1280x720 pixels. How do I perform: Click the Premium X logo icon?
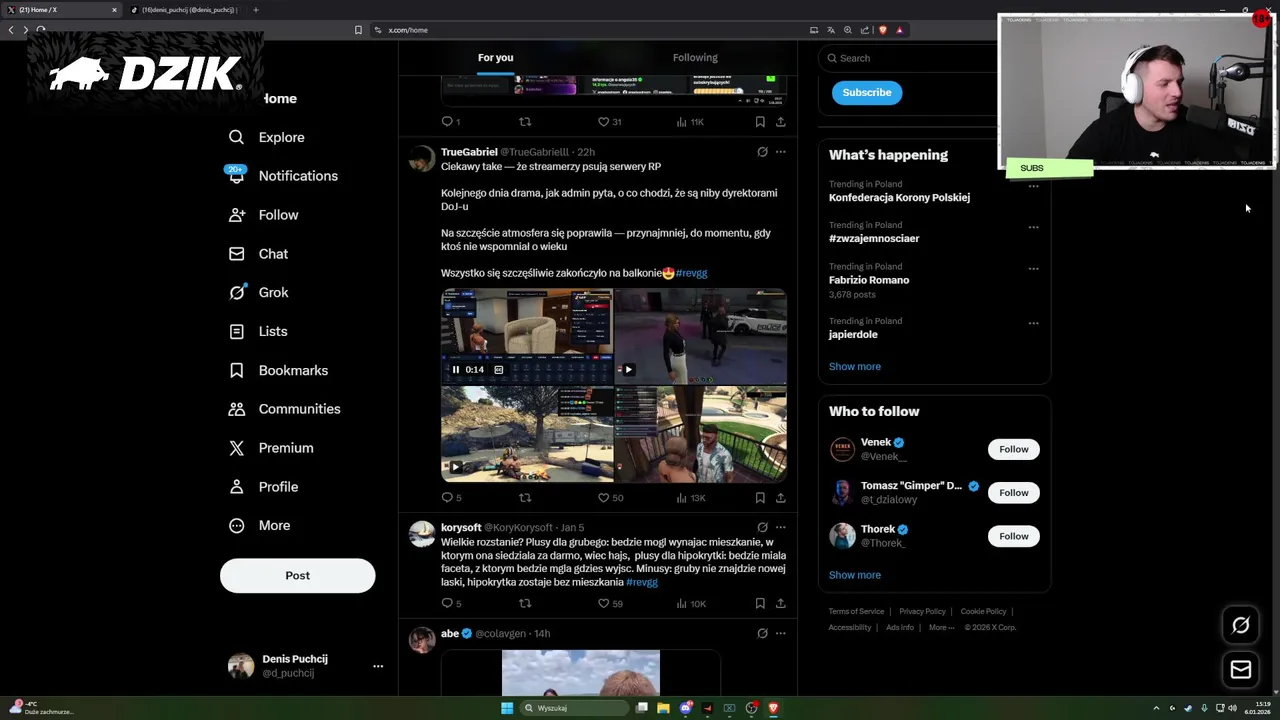coord(236,448)
